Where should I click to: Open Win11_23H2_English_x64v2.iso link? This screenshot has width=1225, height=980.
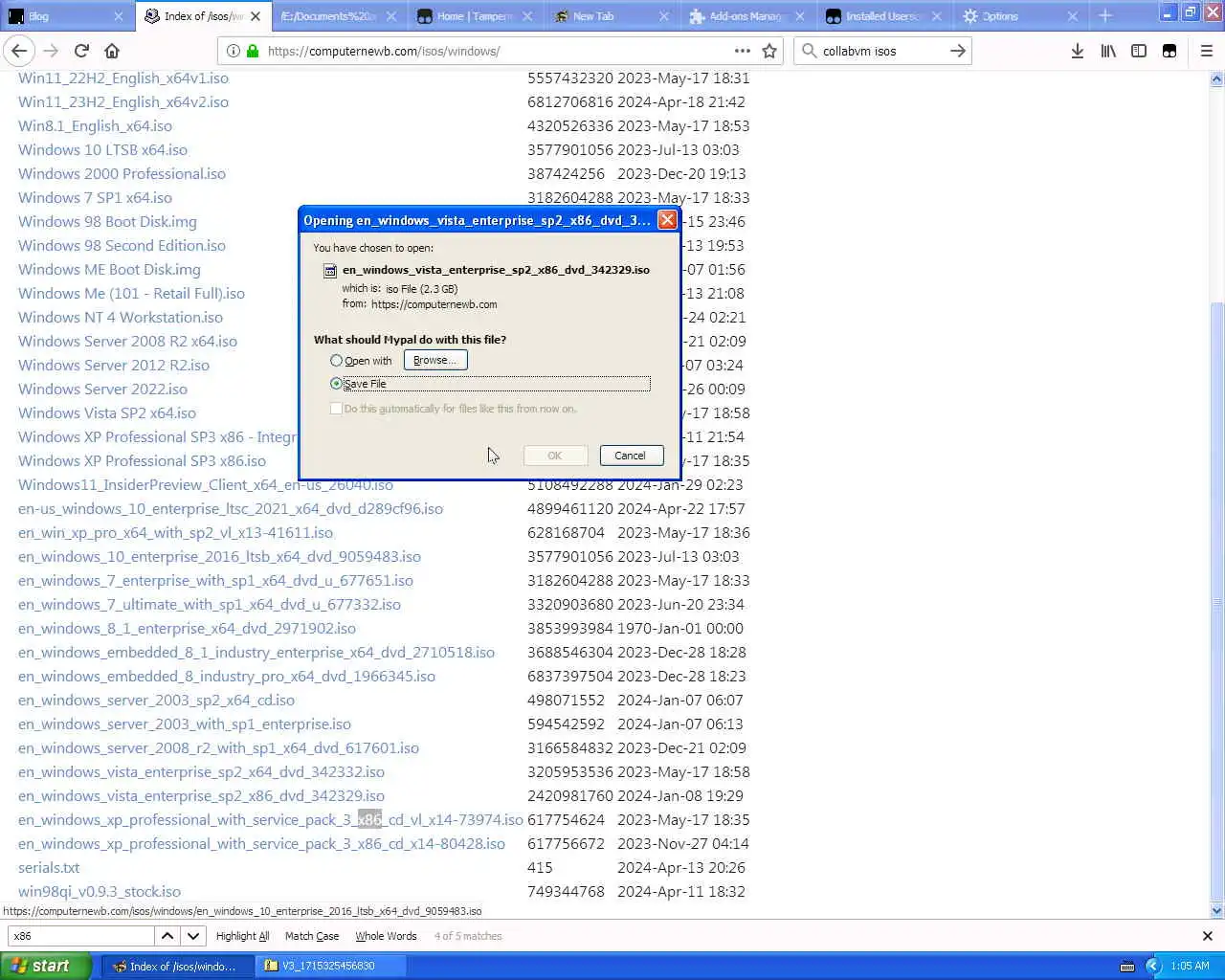[x=123, y=102]
